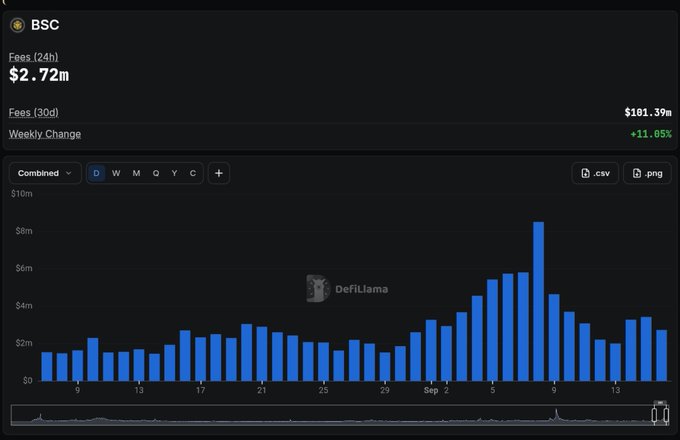This screenshot has width=680, height=440.
Task: Click the +11.05% weekly change value
Action: pos(651,134)
